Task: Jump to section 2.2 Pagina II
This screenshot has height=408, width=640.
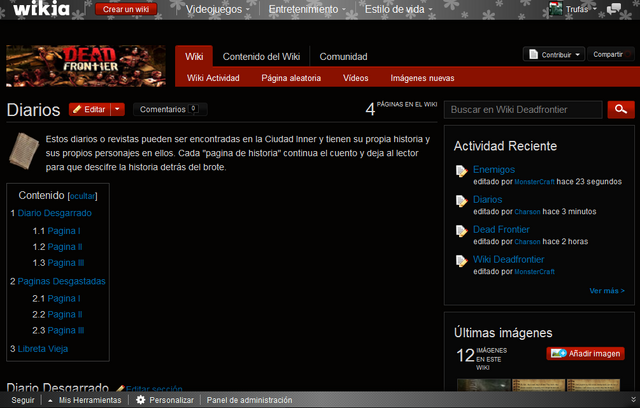Action: point(65,315)
